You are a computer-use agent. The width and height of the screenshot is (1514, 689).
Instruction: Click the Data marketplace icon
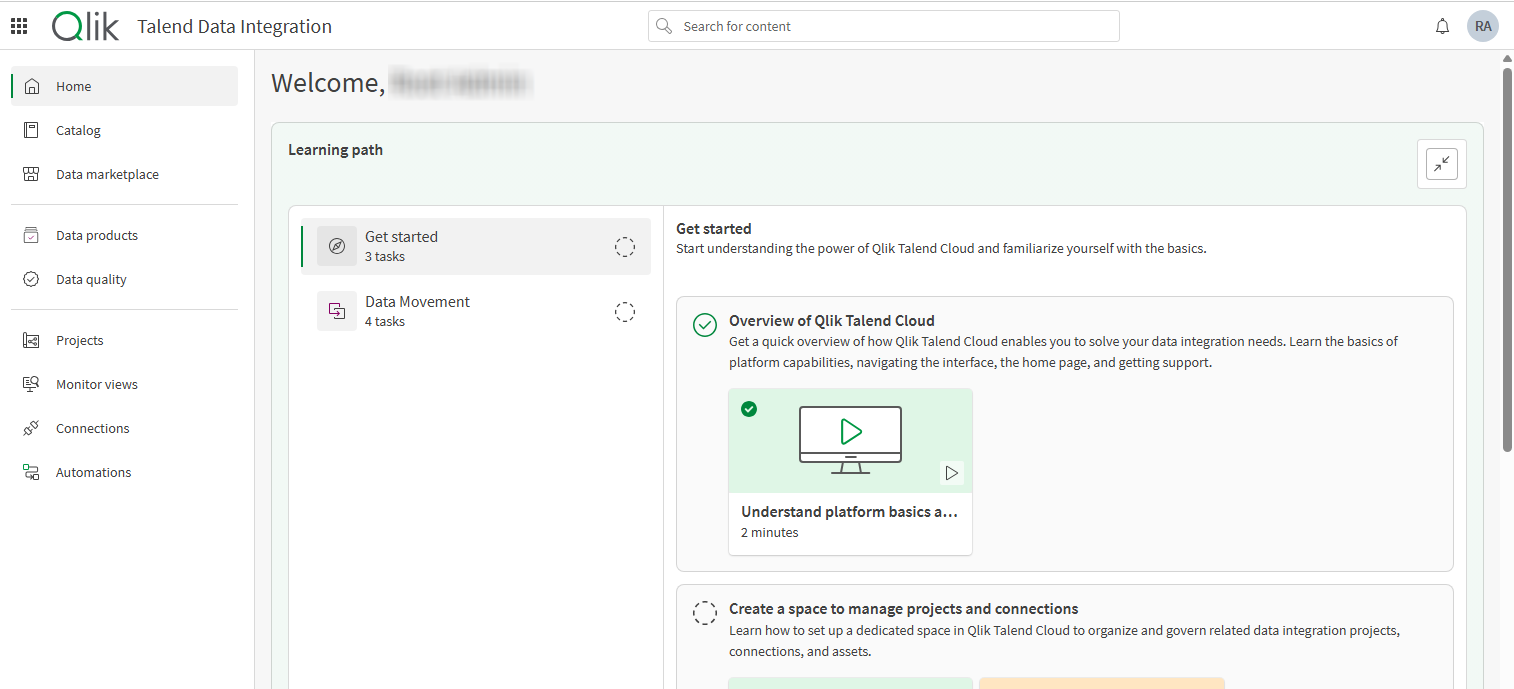tap(31, 174)
